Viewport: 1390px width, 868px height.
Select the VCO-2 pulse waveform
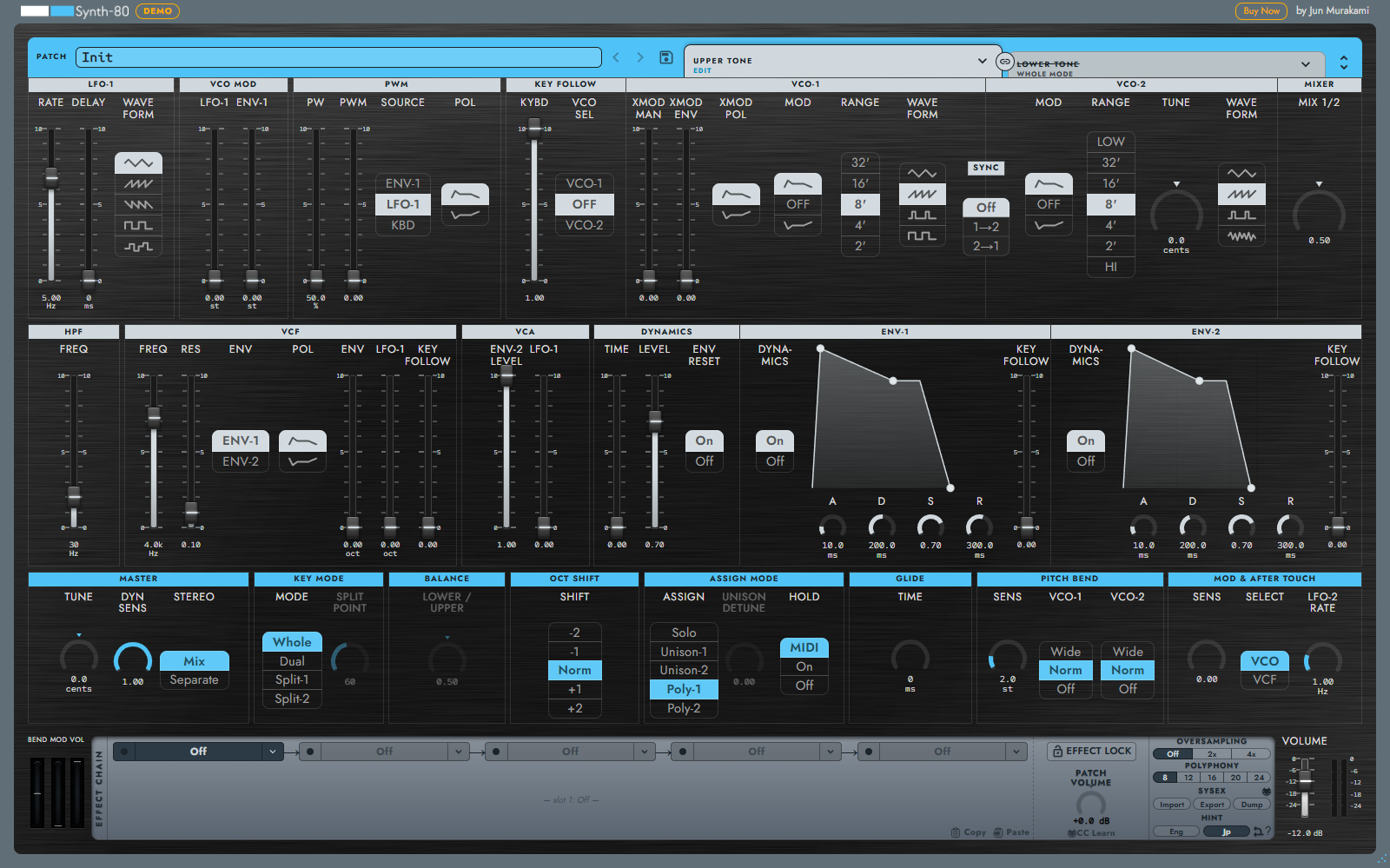point(1241,215)
